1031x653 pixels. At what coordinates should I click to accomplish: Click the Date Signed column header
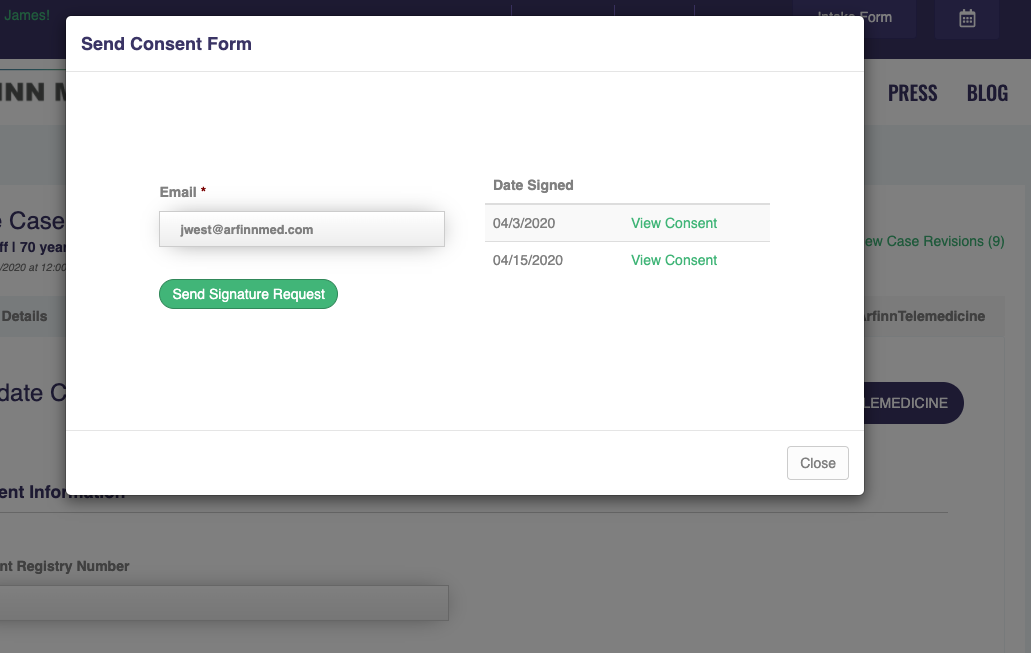(x=533, y=185)
